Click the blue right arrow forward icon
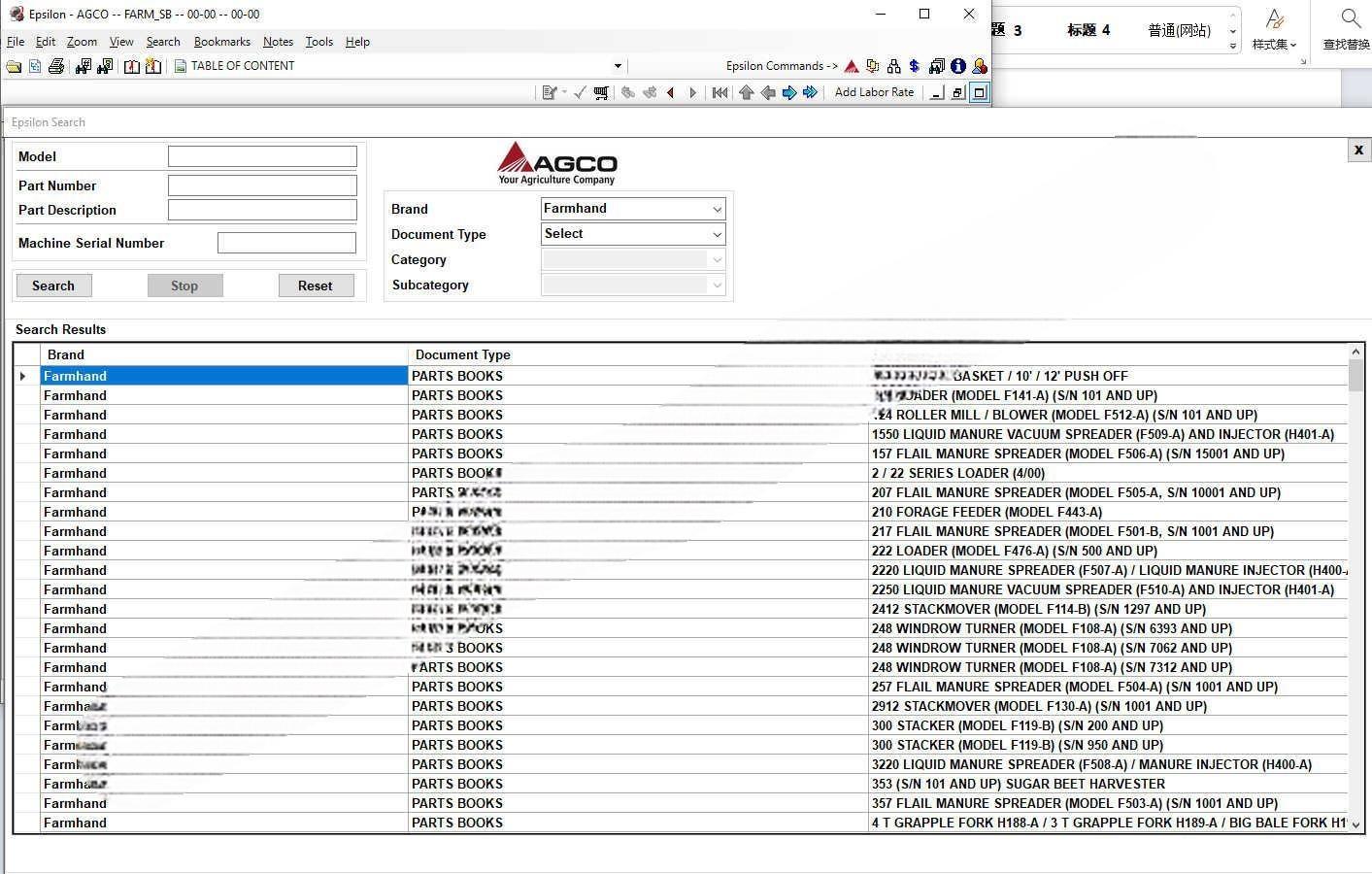Viewport: 1372px width, 874px height. coord(788,92)
